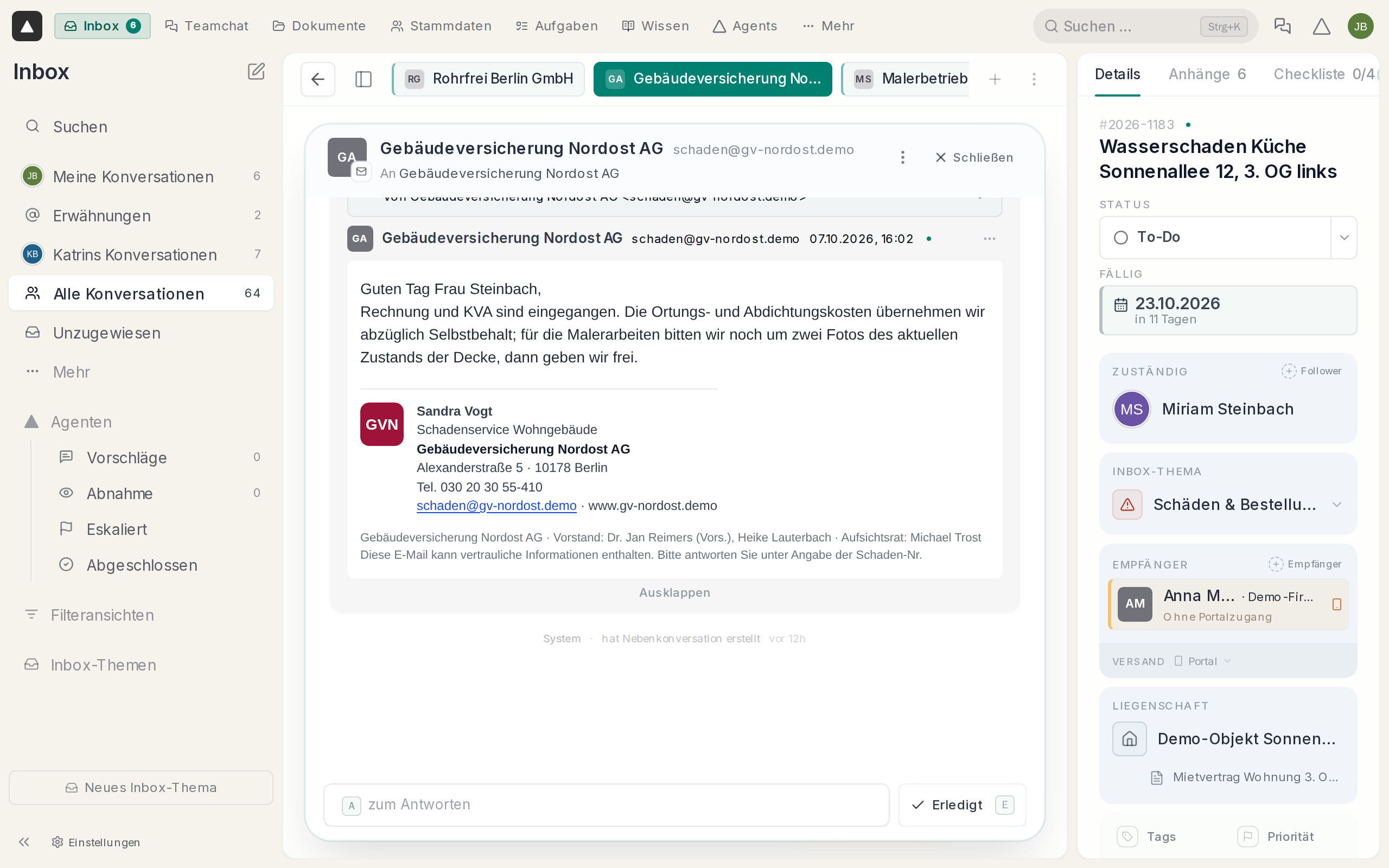Viewport: 1389px width, 868px height.
Task: Open the Versand Portal dropdown
Action: [x=1202, y=661]
